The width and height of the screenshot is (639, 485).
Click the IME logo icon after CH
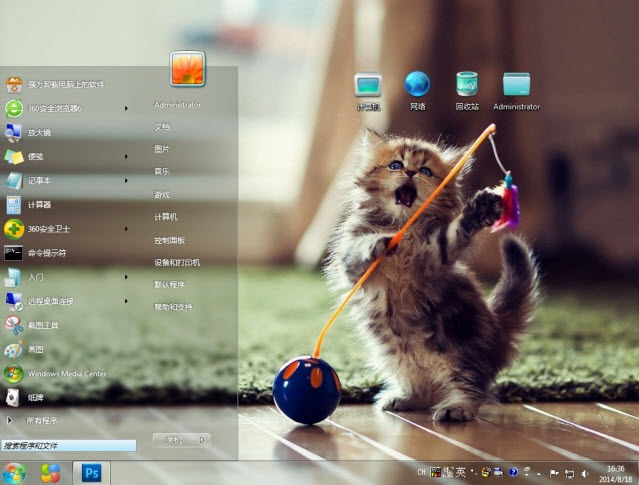tap(436, 472)
